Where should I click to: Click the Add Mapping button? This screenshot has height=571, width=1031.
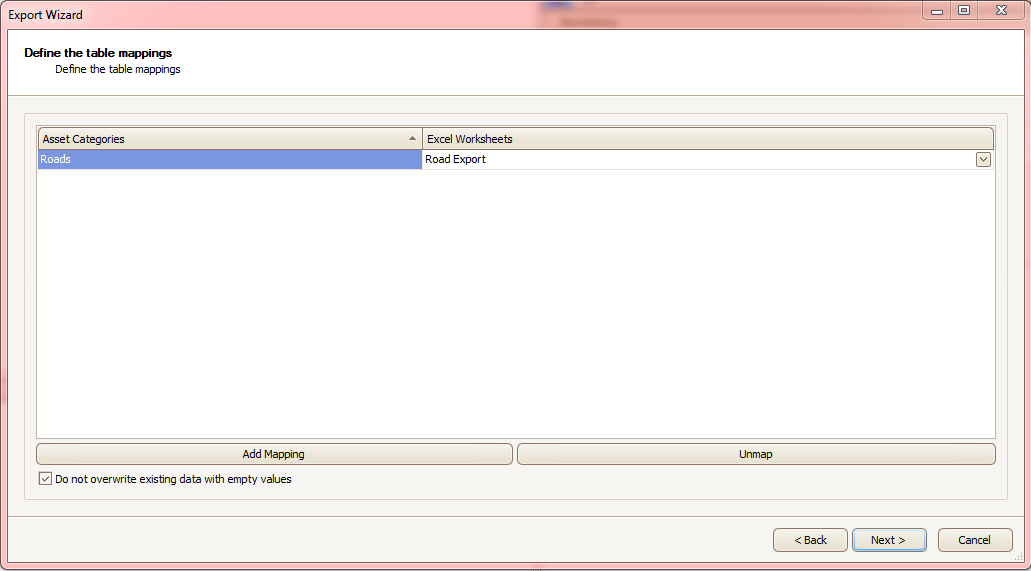[x=274, y=454]
